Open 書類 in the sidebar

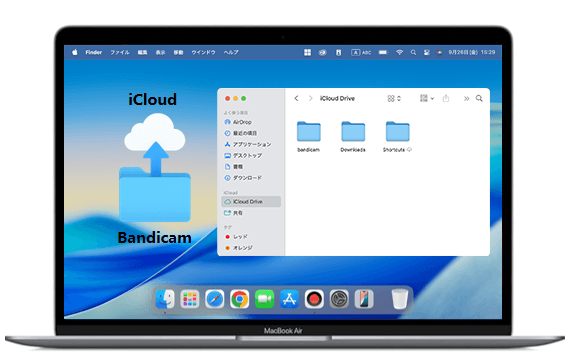point(233,167)
